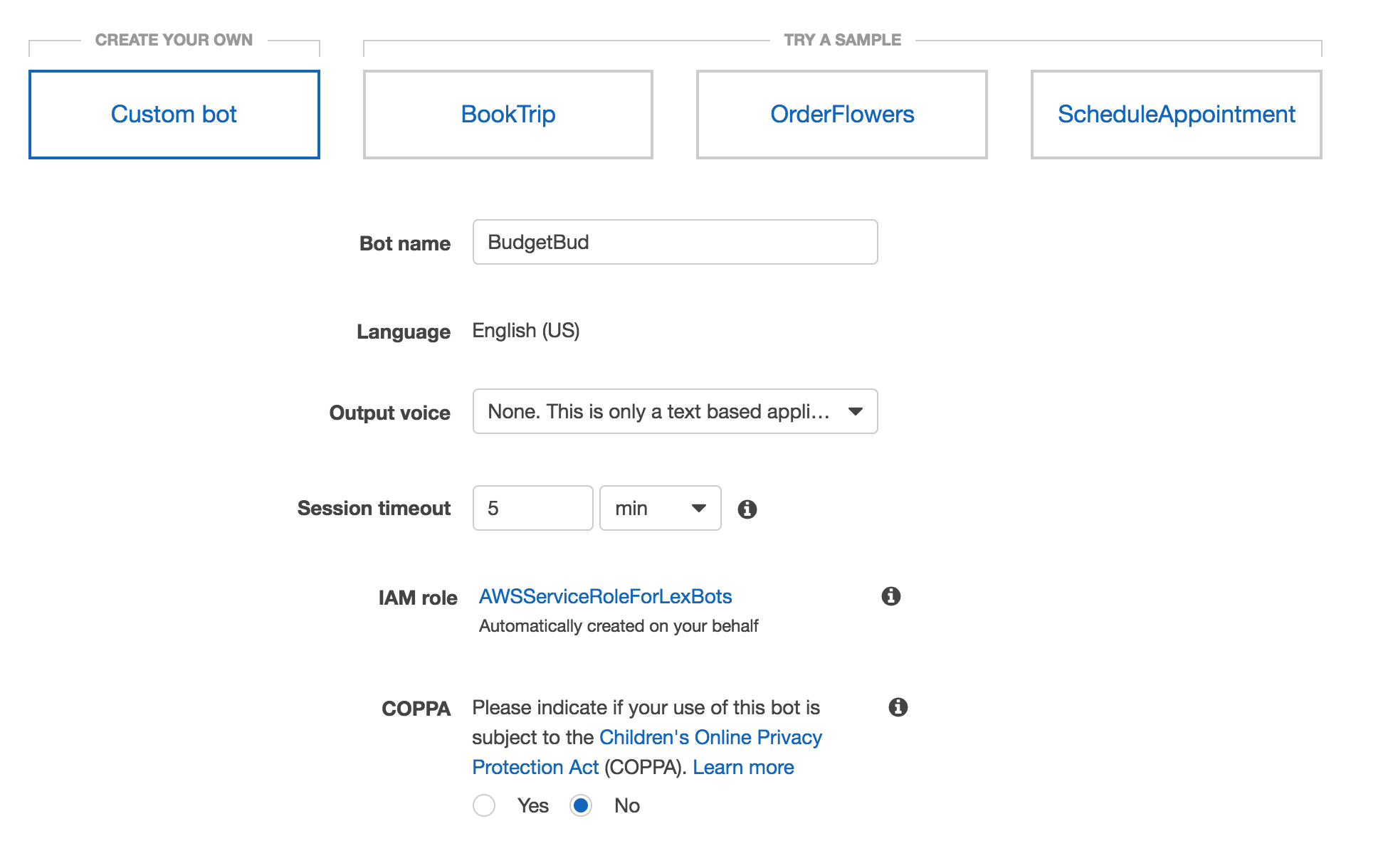Open the session timeout units dropdown
The height and width of the screenshot is (868, 1398).
[x=659, y=508]
